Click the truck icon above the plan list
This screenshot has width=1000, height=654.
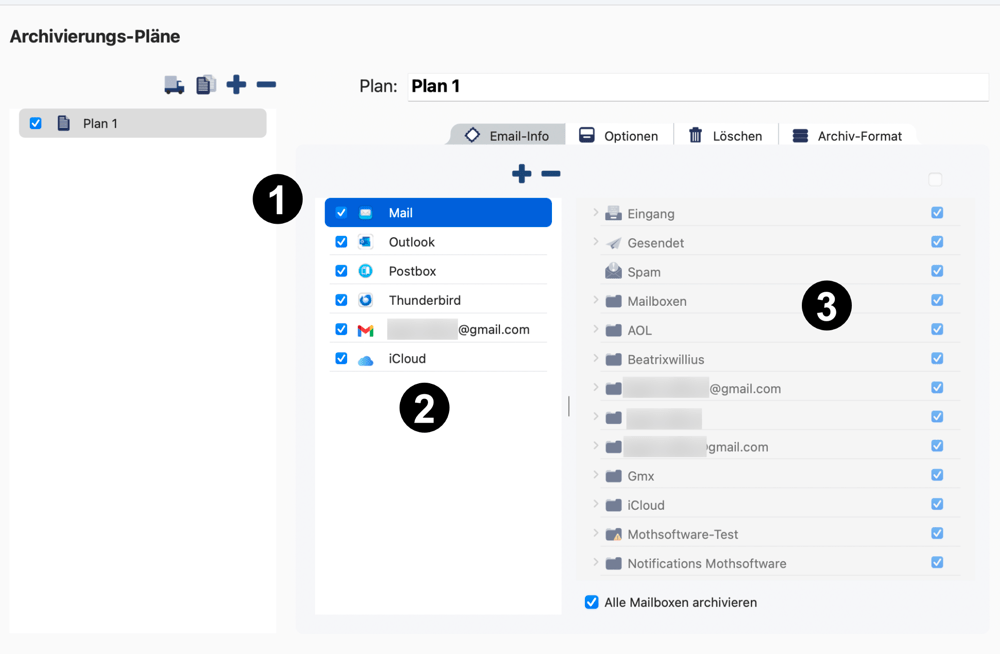coord(174,85)
